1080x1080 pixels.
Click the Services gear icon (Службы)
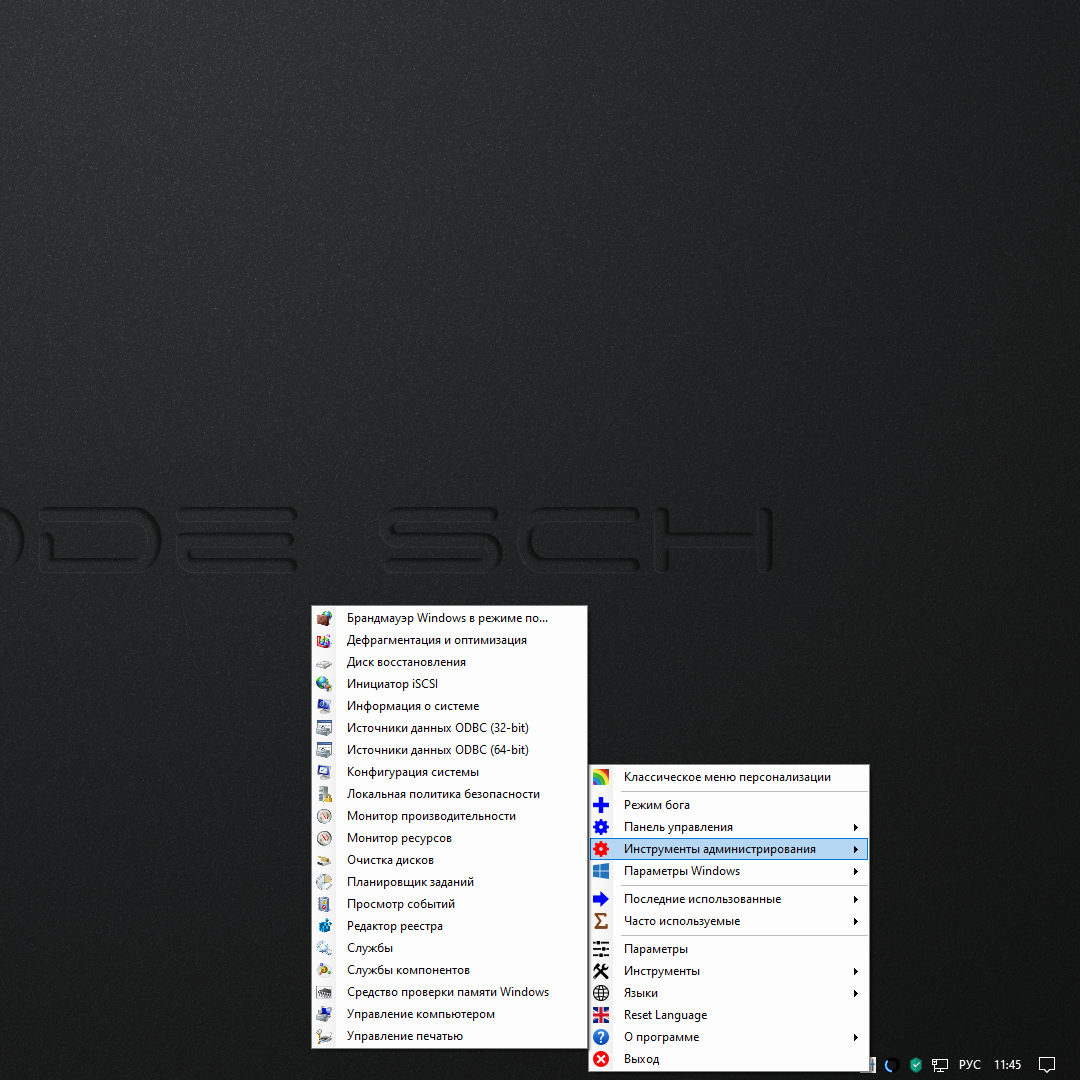[324, 948]
